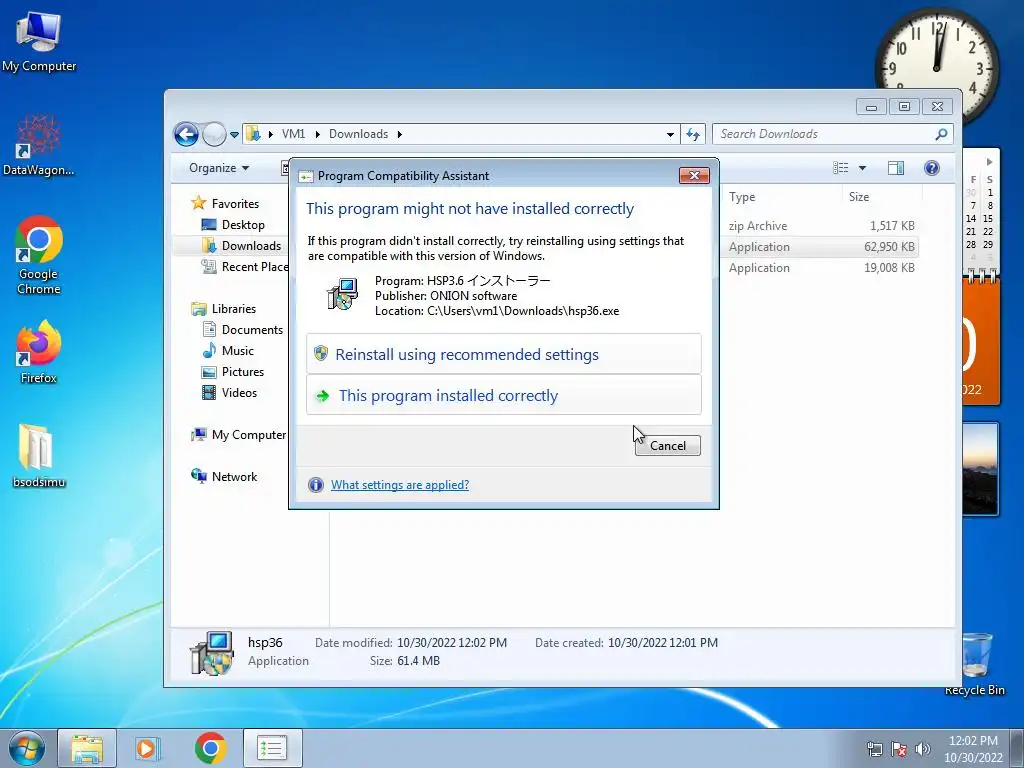Open the bsodsimu folder on desktop
The width and height of the screenshot is (1024, 768).
[x=39, y=456]
